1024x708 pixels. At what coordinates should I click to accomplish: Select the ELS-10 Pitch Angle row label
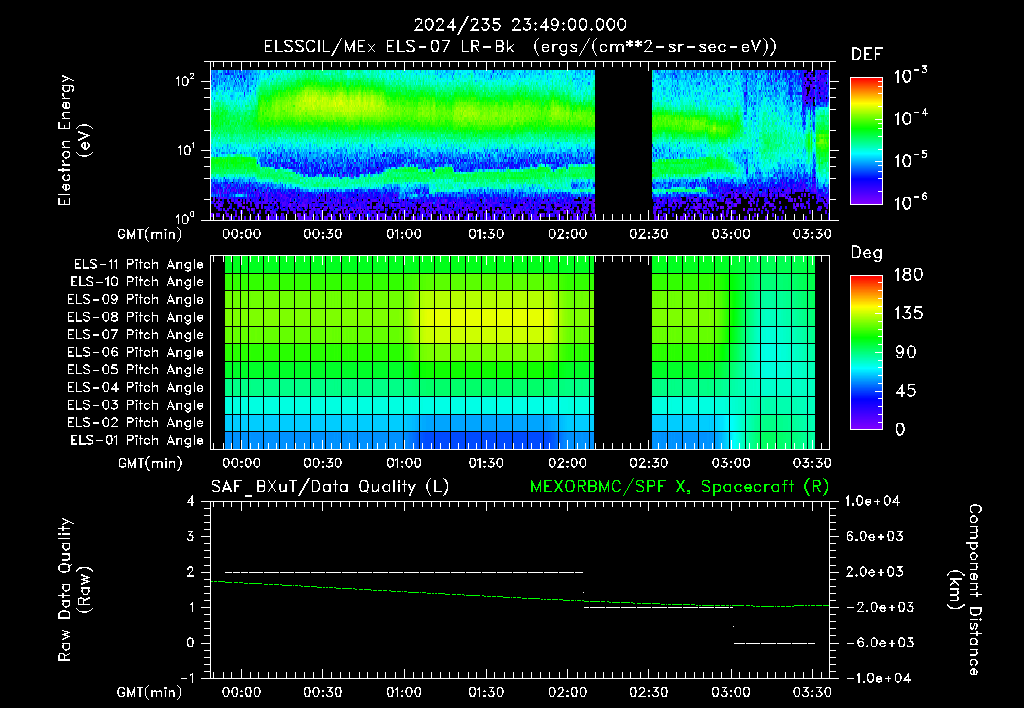click(x=137, y=282)
